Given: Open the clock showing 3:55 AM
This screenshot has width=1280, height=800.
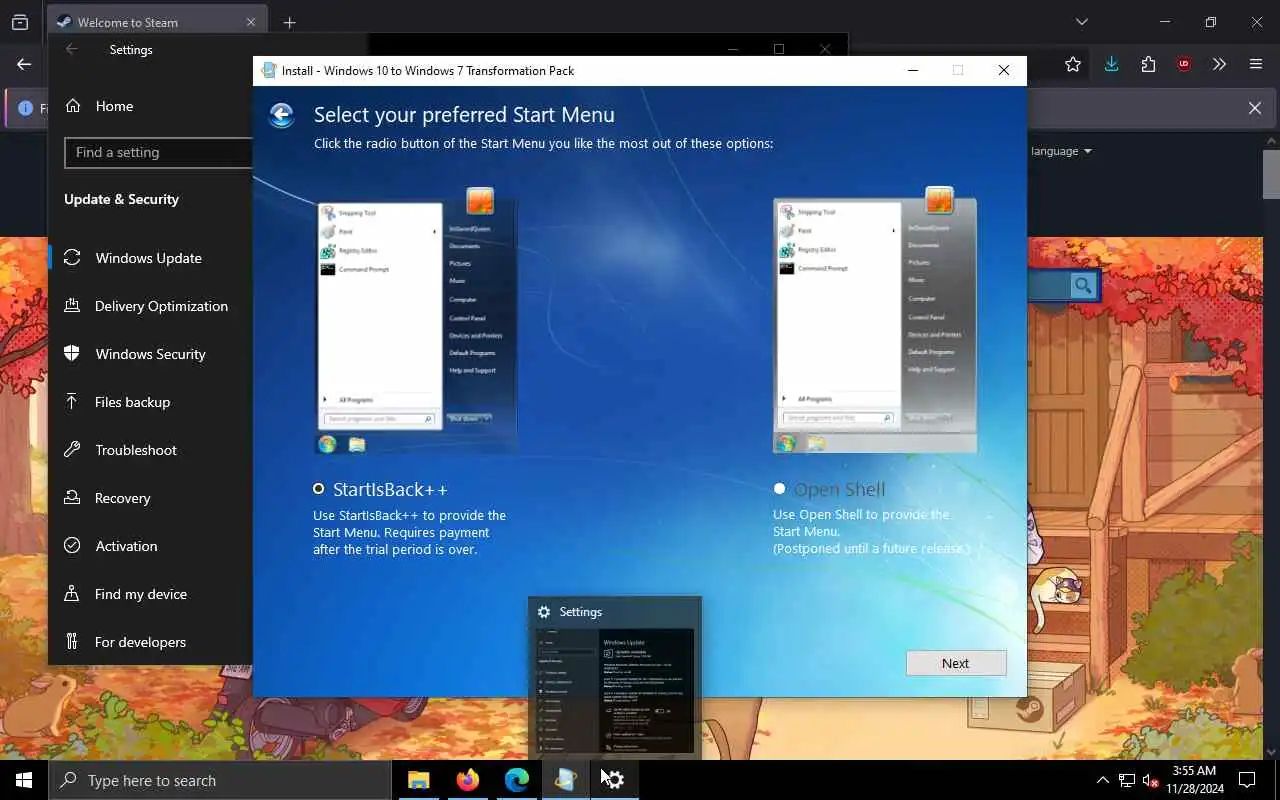Looking at the screenshot, I should coord(1193,780).
